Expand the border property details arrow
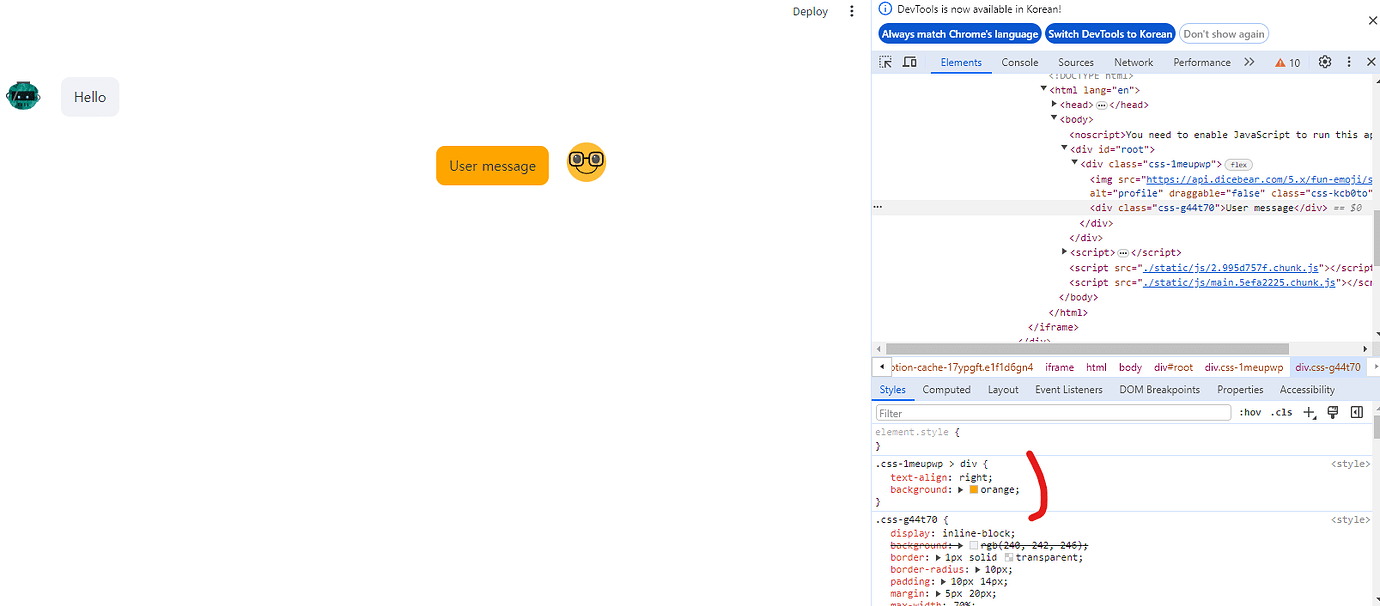The width and height of the screenshot is (1380, 606). (x=936, y=557)
